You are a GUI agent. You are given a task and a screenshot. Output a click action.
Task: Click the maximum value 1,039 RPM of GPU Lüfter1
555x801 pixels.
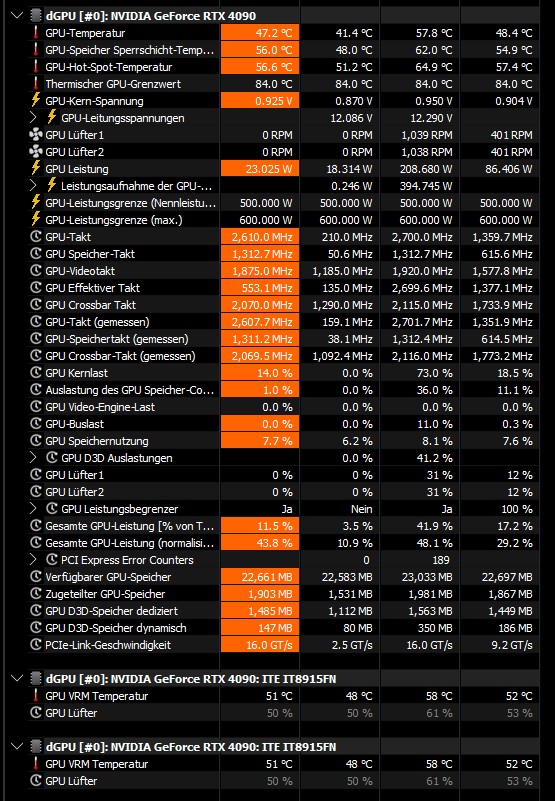coord(427,135)
